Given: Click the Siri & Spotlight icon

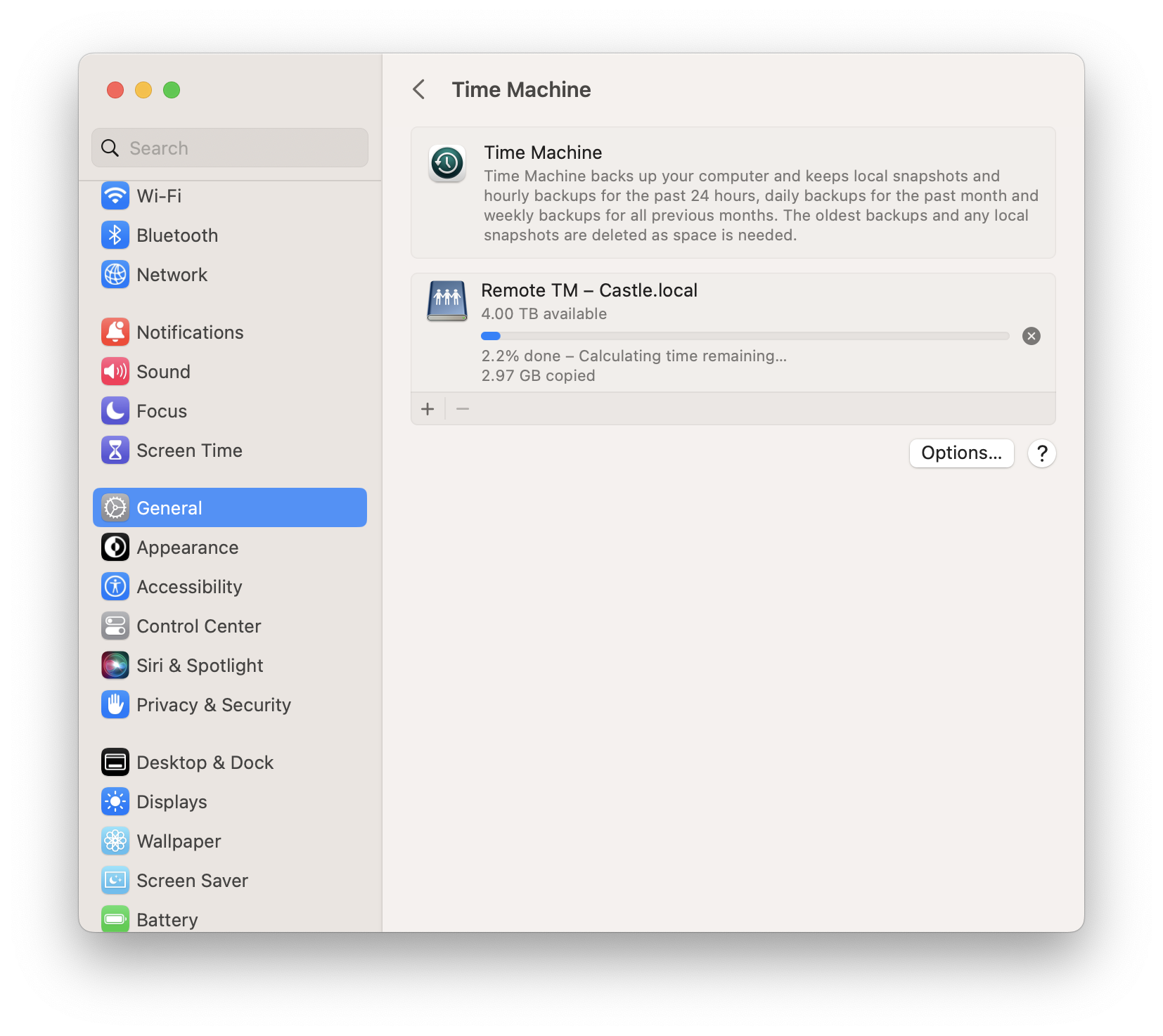Looking at the screenshot, I should pos(115,666).
